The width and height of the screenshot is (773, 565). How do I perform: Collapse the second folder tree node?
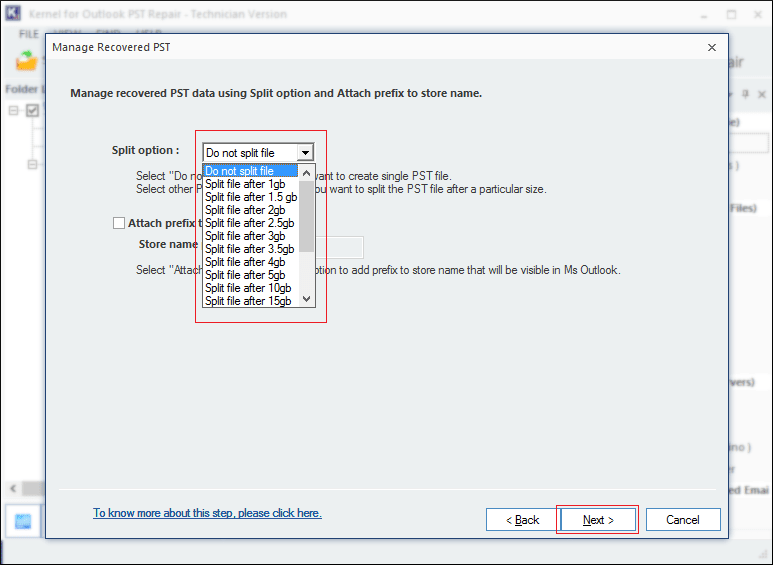(x=33, y=164)
